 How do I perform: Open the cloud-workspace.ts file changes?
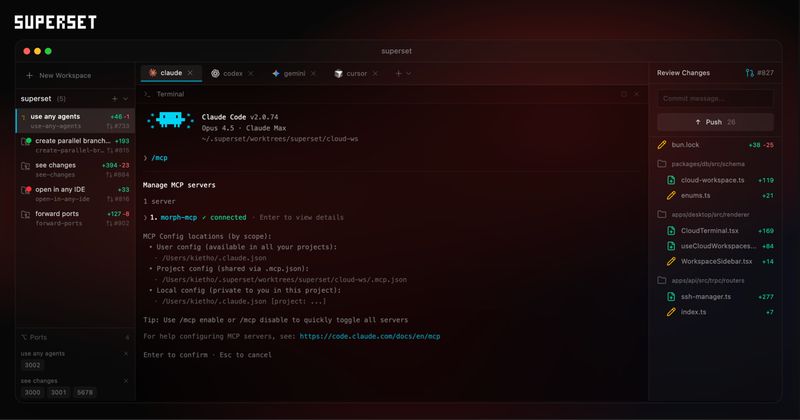click(719, 180)
